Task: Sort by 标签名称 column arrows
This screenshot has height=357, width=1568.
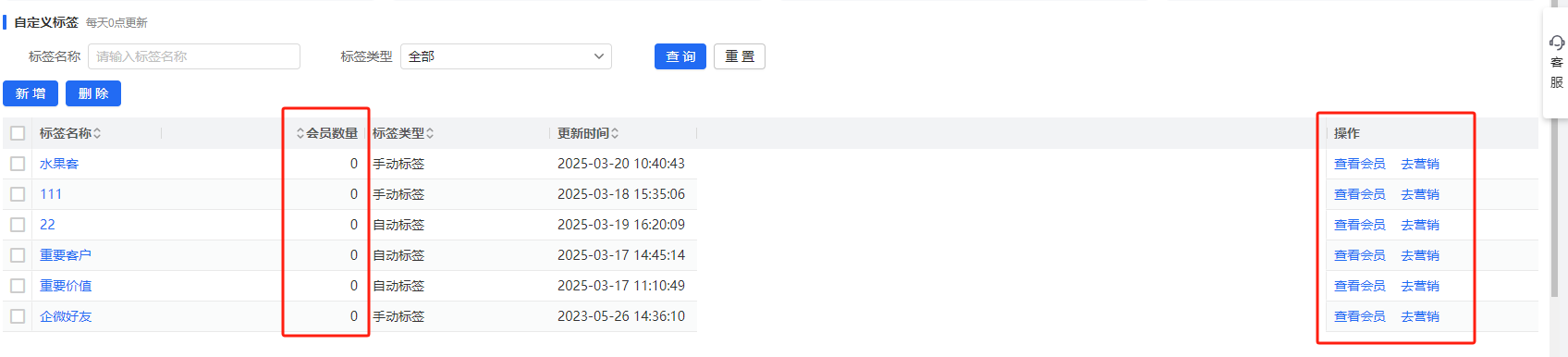Action: click(97, 133)
